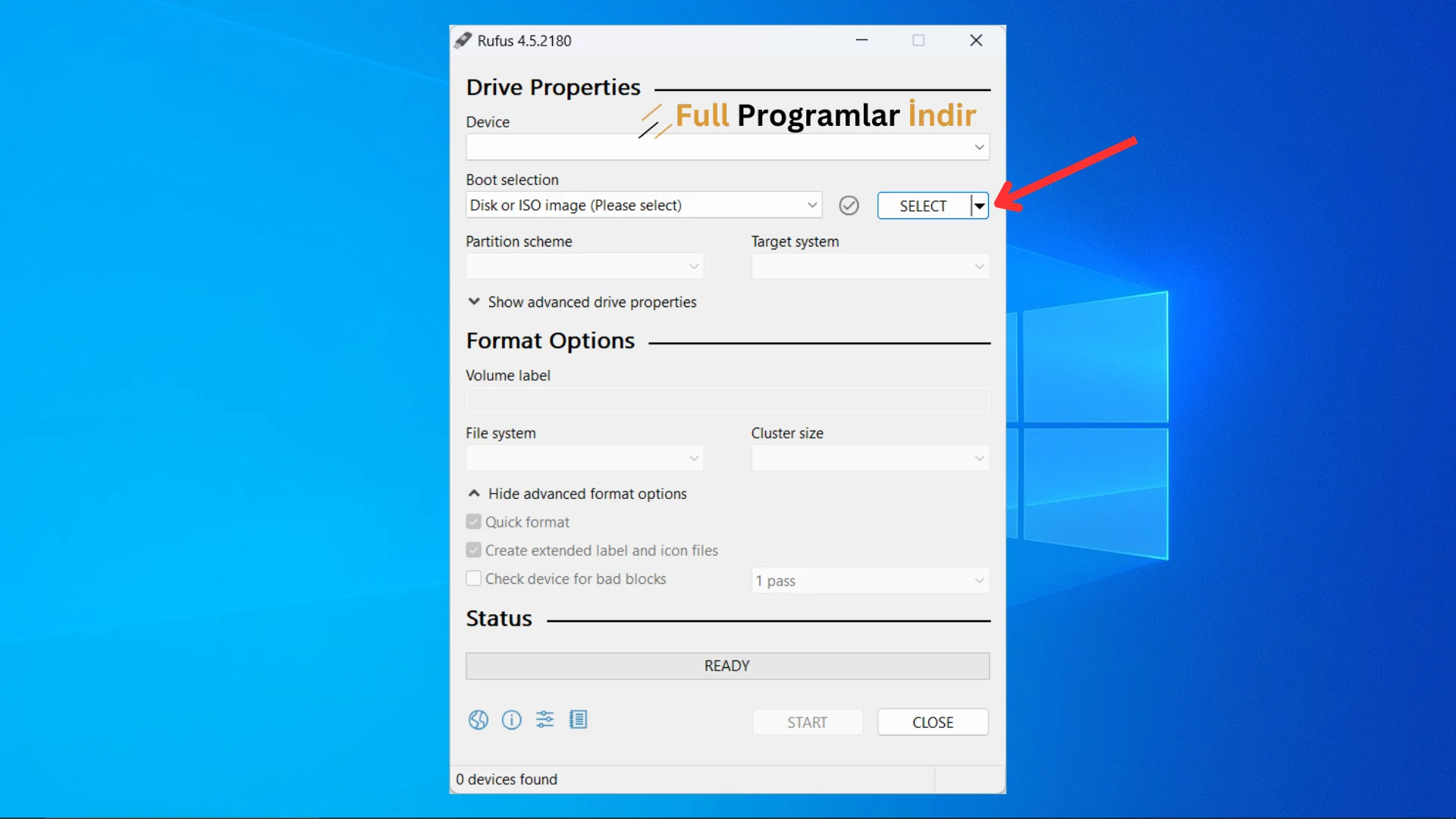Toggle the Quick format checkbox

click(474, 522)
